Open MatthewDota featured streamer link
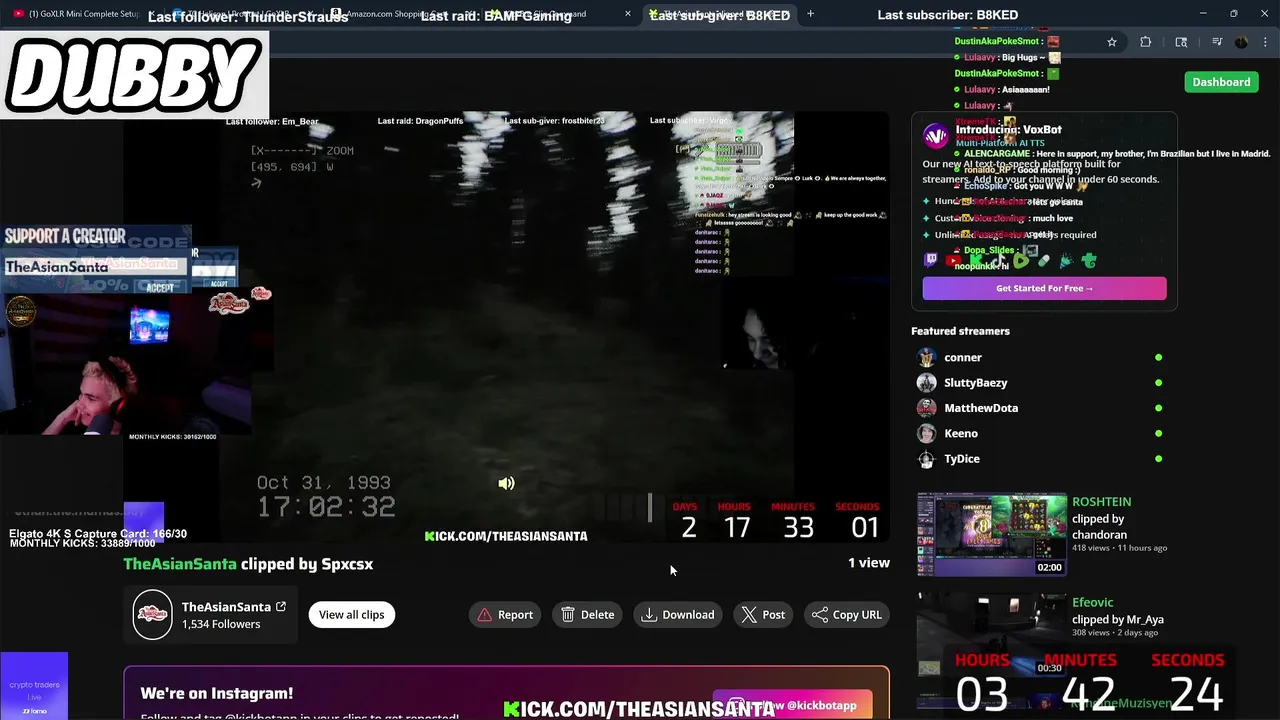Screen dimensions: 1280x720 pos(981,408)
